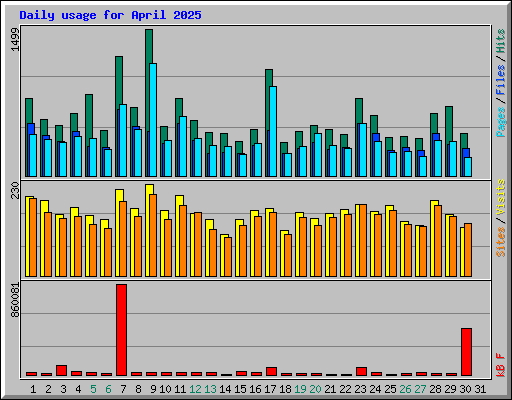Click the 1499 axis value label
Screen dimensions: 512x400
(x=15, y=39)
